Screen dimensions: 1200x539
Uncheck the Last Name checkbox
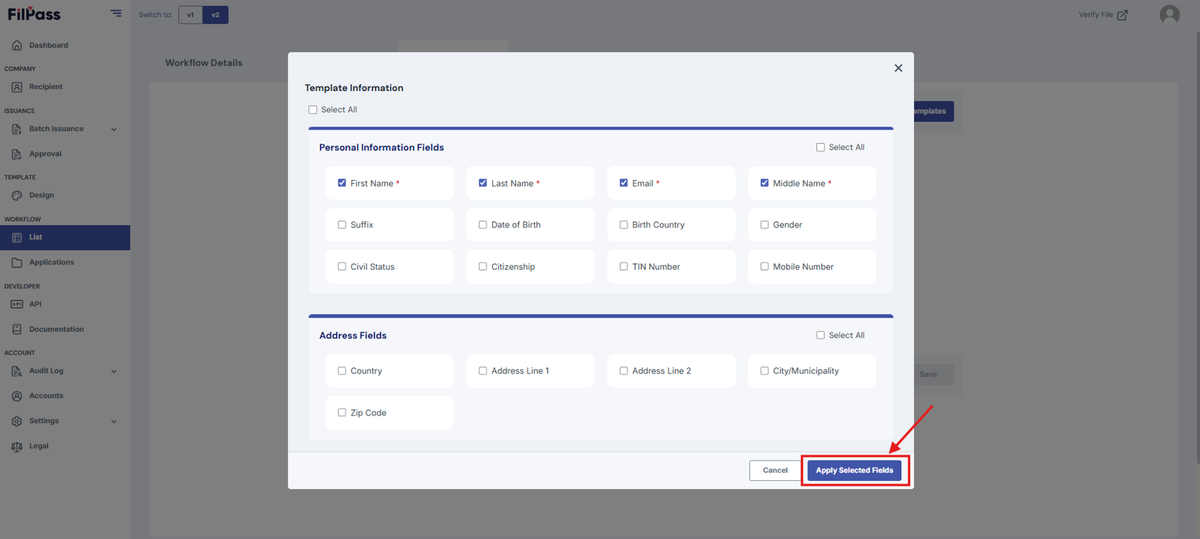pyautogui.click(x=483, y=183)
